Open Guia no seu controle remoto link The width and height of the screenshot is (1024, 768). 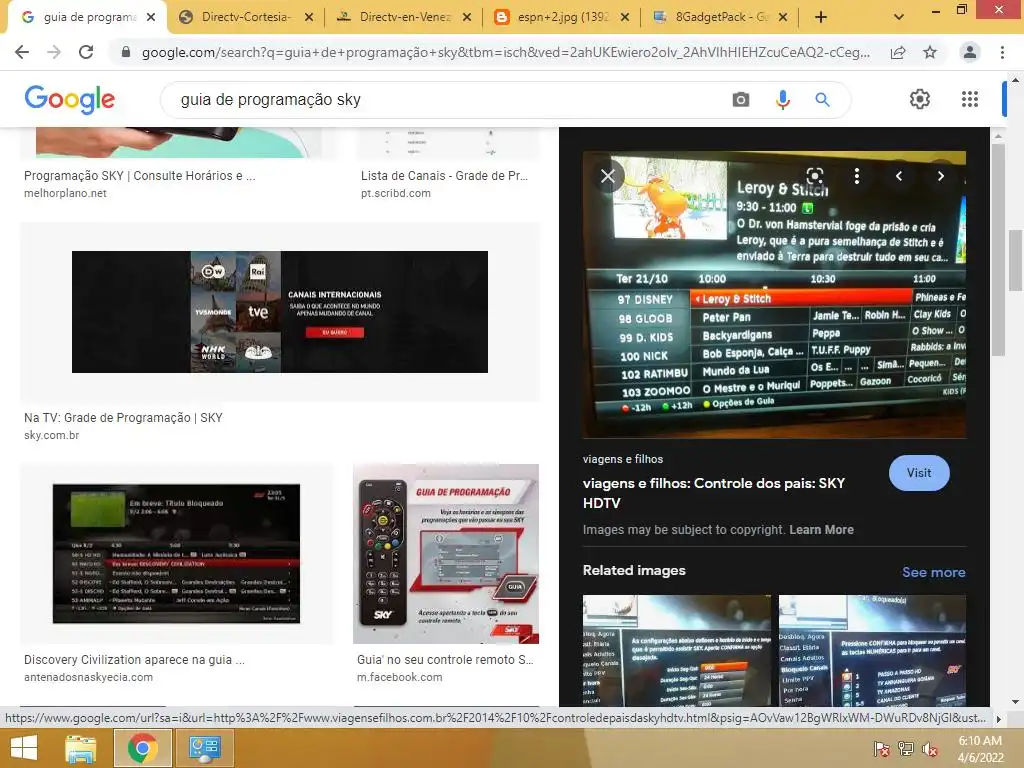click(445, 660)
